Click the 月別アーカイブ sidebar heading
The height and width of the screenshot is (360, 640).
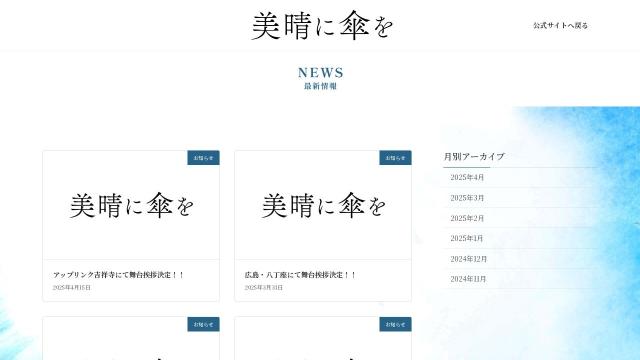click(474, 156)
